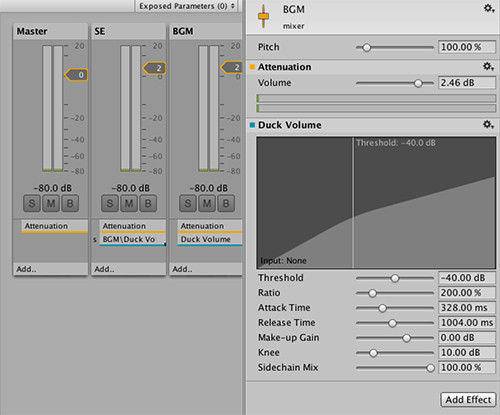This screenshot has width=500, height=415.
Task: Toggle Mute on the SE group
Action: [129, 203]
